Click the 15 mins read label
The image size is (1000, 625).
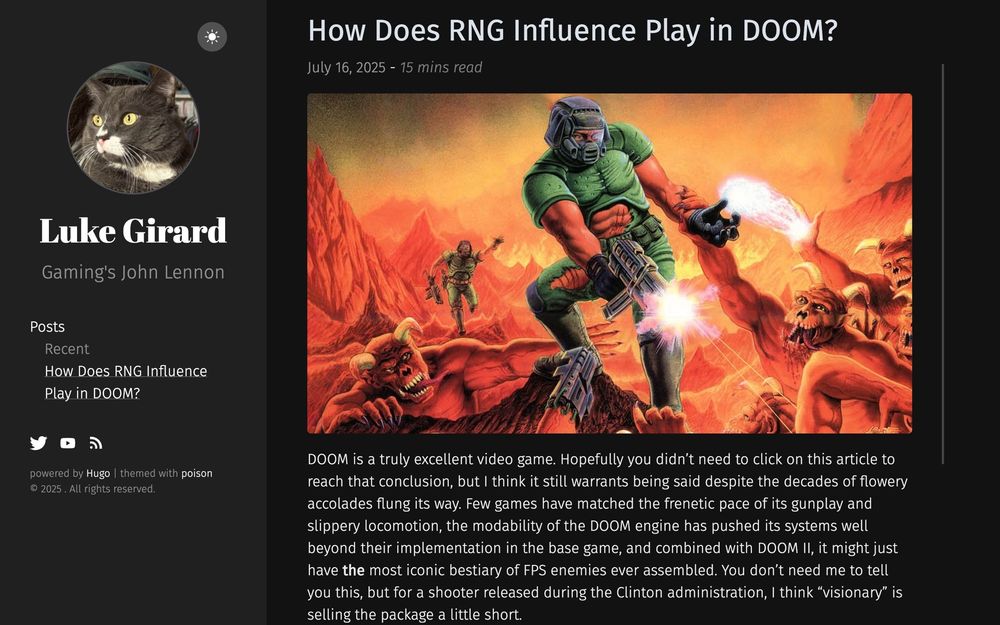pos(441,68)
